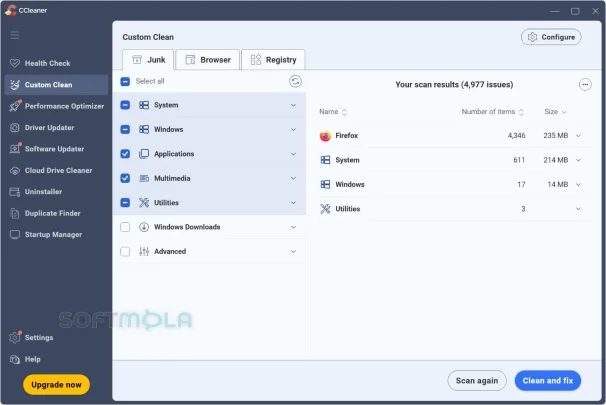This screenshot has height=405, width=606.
Task: Click the Help icon in sidebar
Action: pos(15,359)
